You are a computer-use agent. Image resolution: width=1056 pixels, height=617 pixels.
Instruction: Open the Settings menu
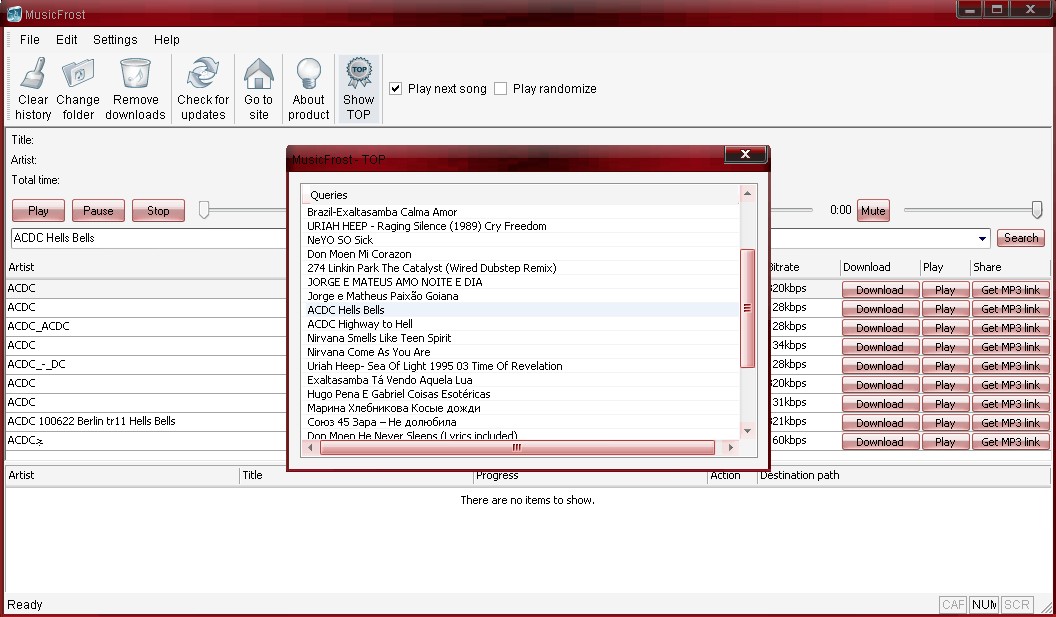pos(115,40)
